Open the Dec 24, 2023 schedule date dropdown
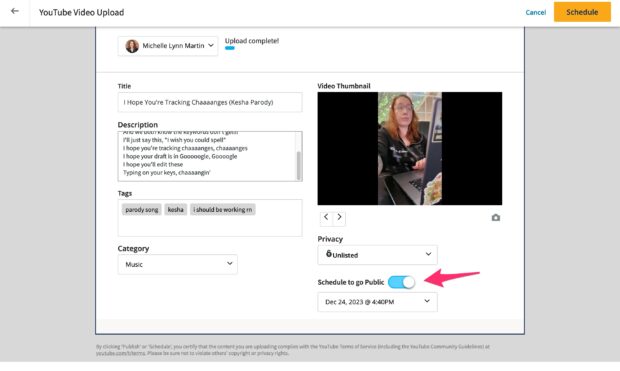The width and height of the screenshot is (620, 371). [x=377, y=302]
